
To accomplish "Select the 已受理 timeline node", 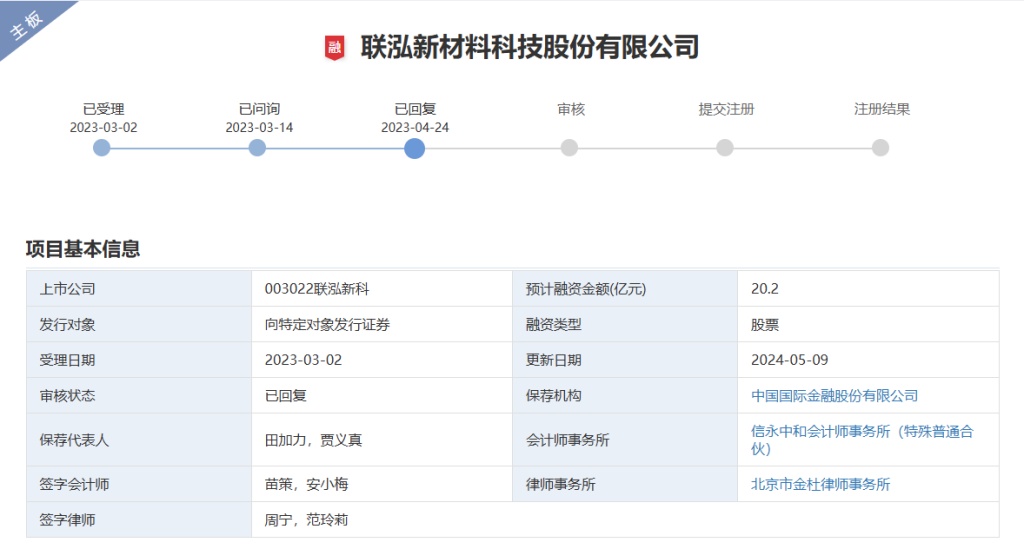I will click(x=102, y=148).
